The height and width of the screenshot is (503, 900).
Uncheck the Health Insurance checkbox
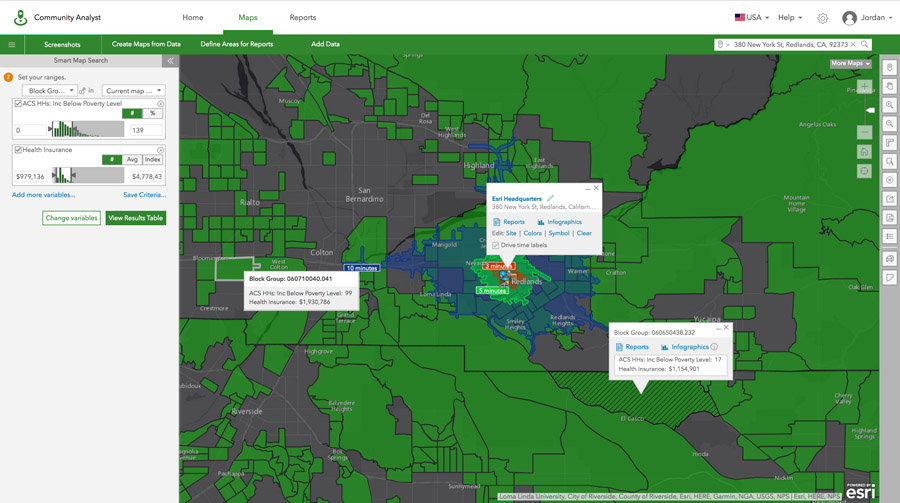pyautogui.click(x=18, y=150)
